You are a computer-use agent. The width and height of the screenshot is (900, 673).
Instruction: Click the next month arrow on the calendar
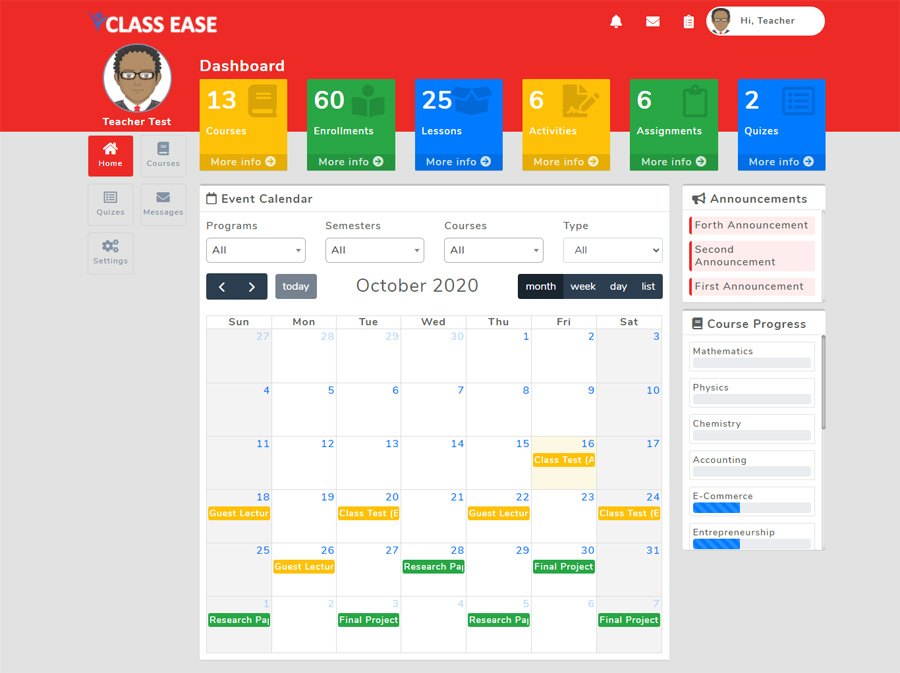[252, 286]
